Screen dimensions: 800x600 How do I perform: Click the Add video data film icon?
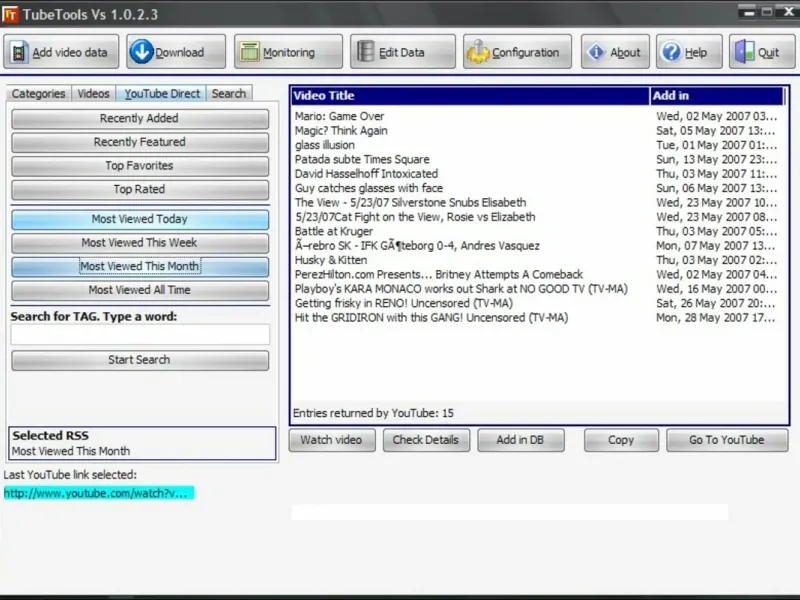[x=19, y=52]
